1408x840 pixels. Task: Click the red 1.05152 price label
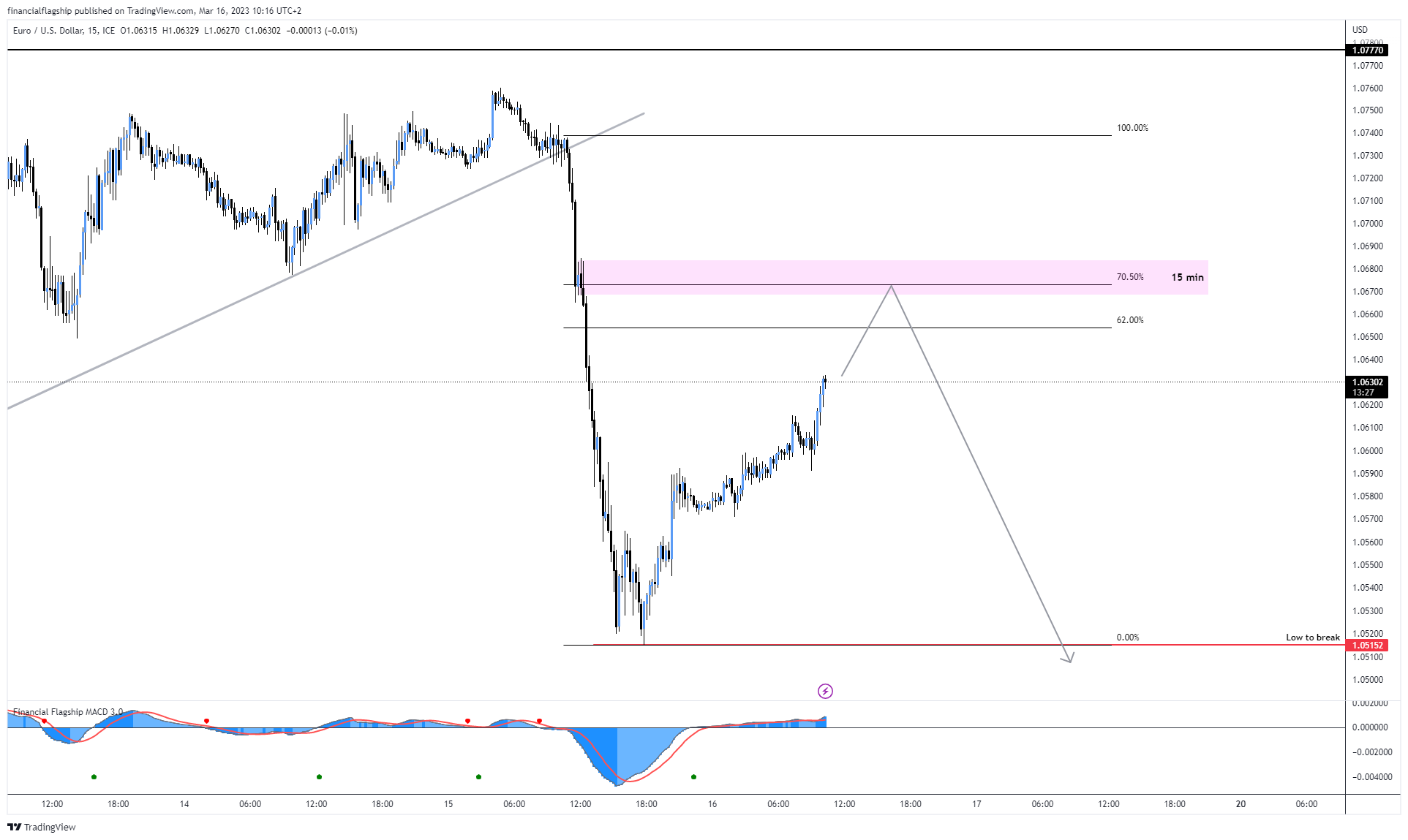pos(1367,646)
